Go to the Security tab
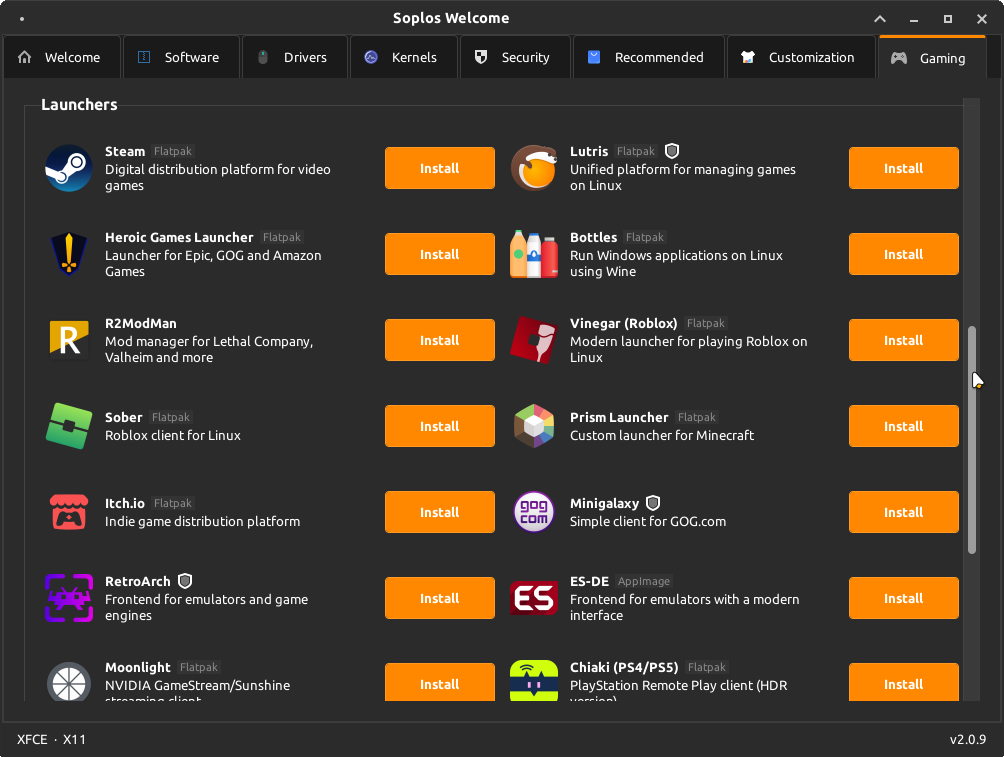The height and width of the screenshot is (757, 1004). tap(515, 58)
